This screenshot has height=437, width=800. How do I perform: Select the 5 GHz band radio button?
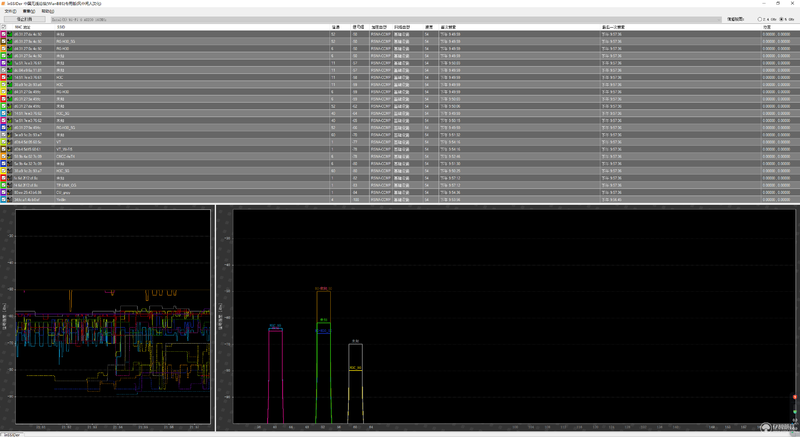click(782, 19)
